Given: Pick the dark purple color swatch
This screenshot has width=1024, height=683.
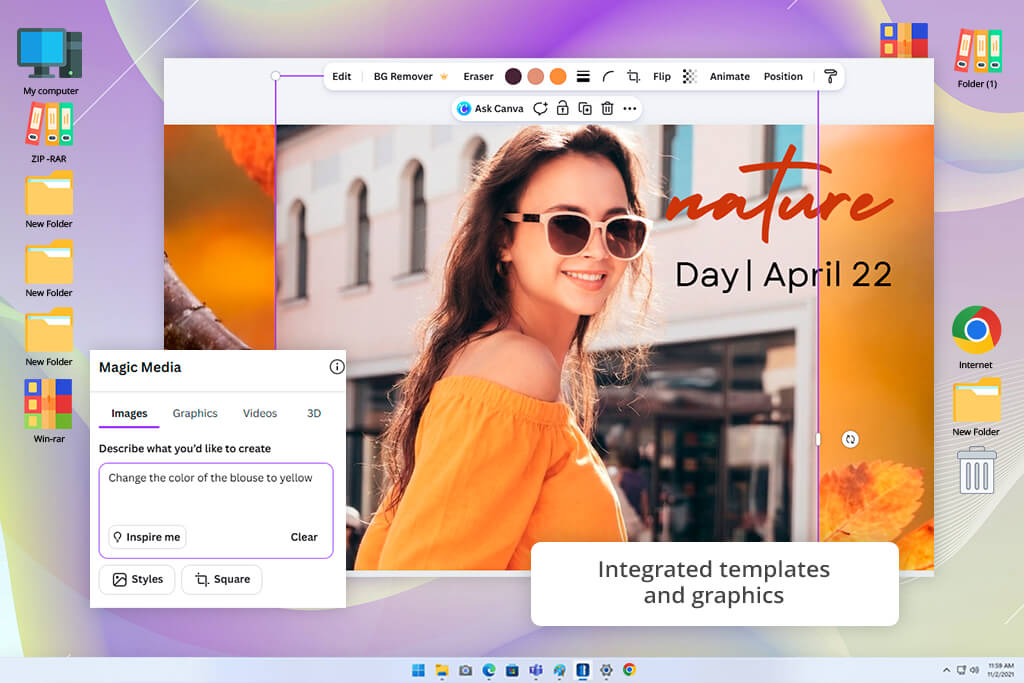Looking at the screenshot, I should click(x=513, y=76).
